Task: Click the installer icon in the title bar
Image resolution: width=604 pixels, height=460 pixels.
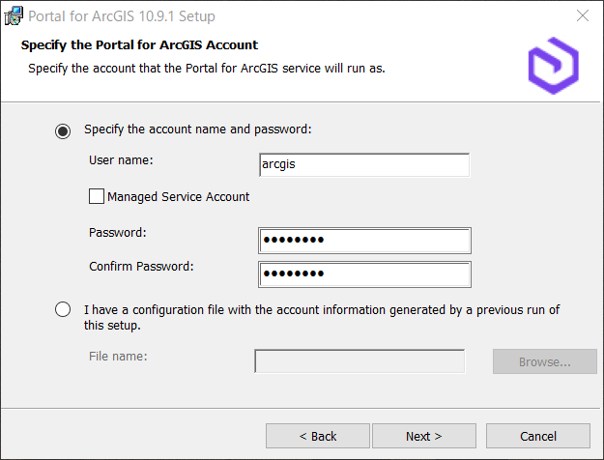Action: tap(13, 16)
